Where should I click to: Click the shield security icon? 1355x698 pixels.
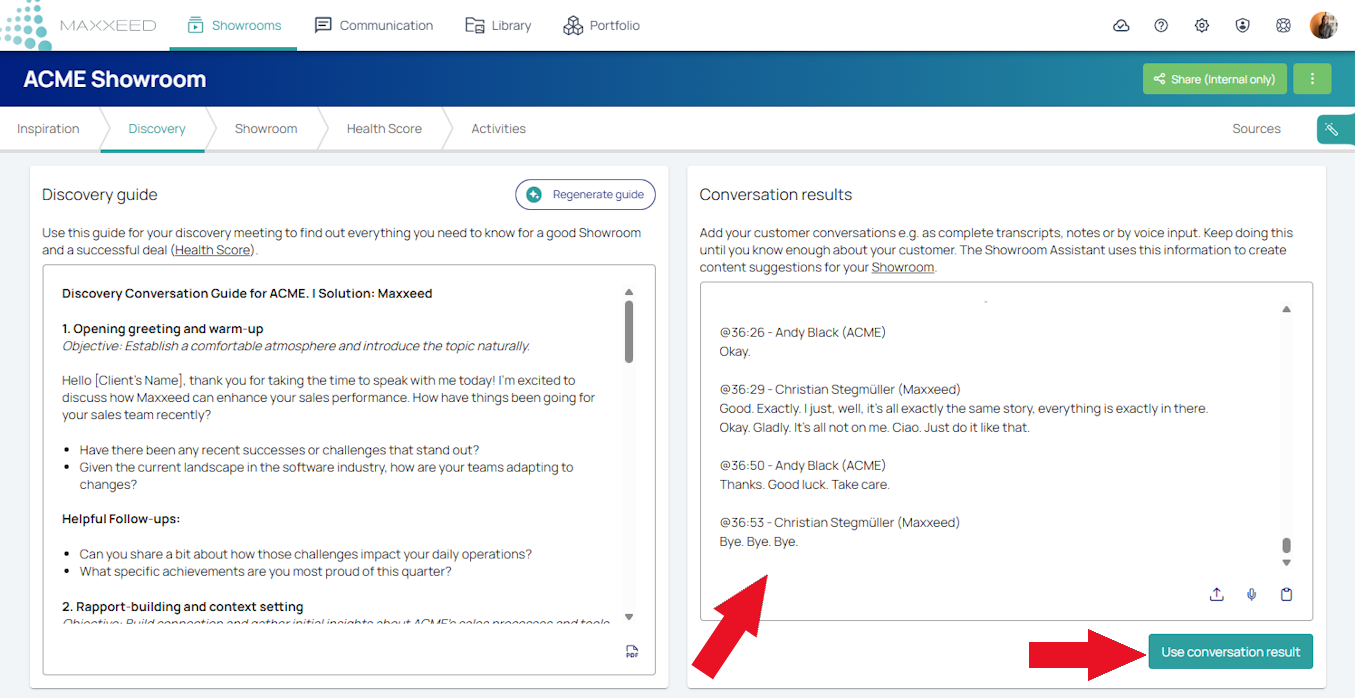[1242, 26]
